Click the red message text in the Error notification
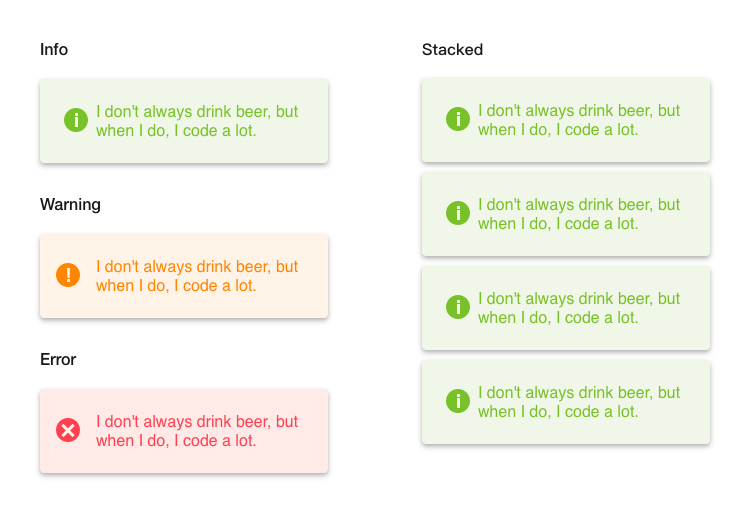Screen dimensions: 750x528 [197, 431]
